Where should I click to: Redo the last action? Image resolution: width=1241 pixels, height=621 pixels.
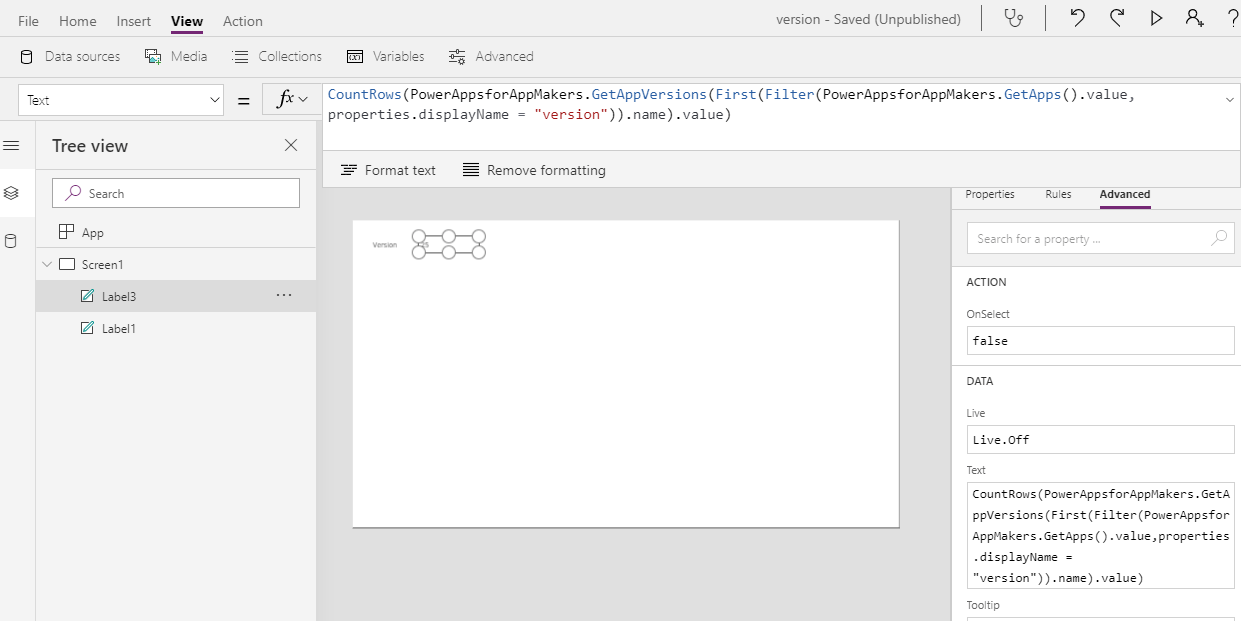1117,18
